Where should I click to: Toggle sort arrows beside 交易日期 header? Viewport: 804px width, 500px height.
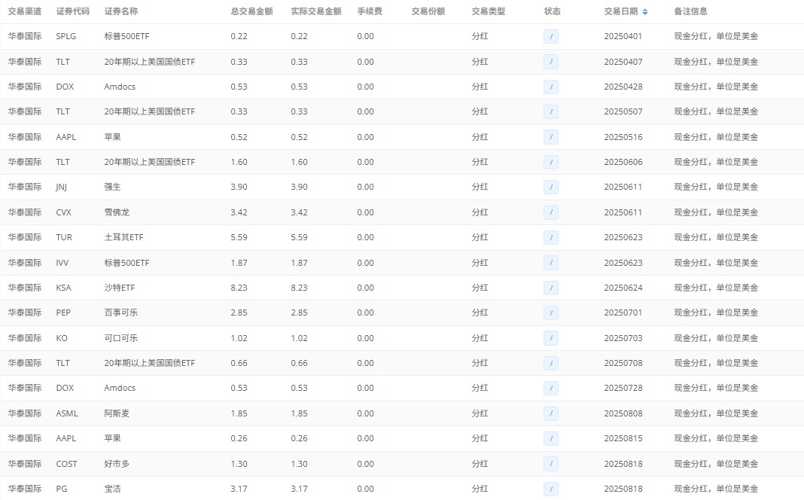[x=645, y=11]
